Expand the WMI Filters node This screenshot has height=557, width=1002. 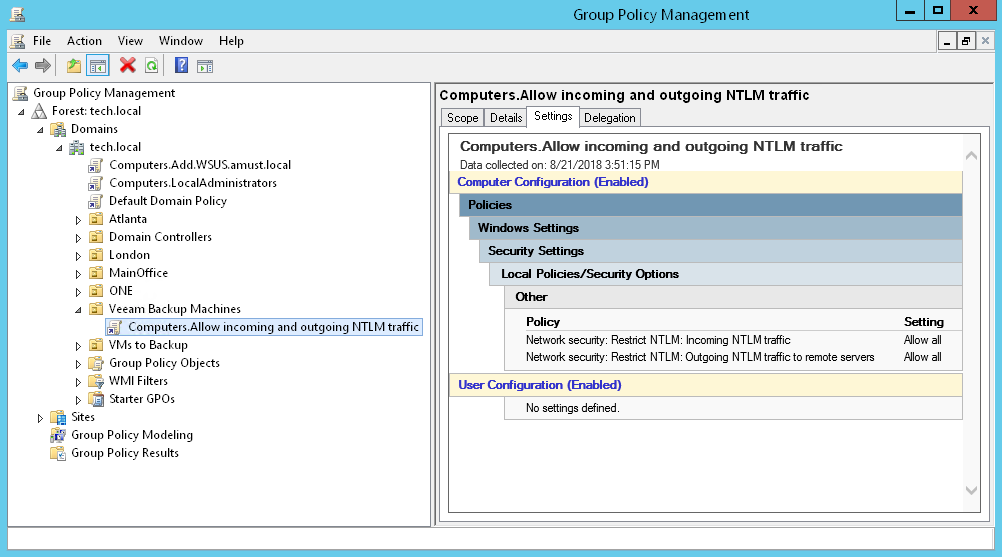[x=79, y=381]
